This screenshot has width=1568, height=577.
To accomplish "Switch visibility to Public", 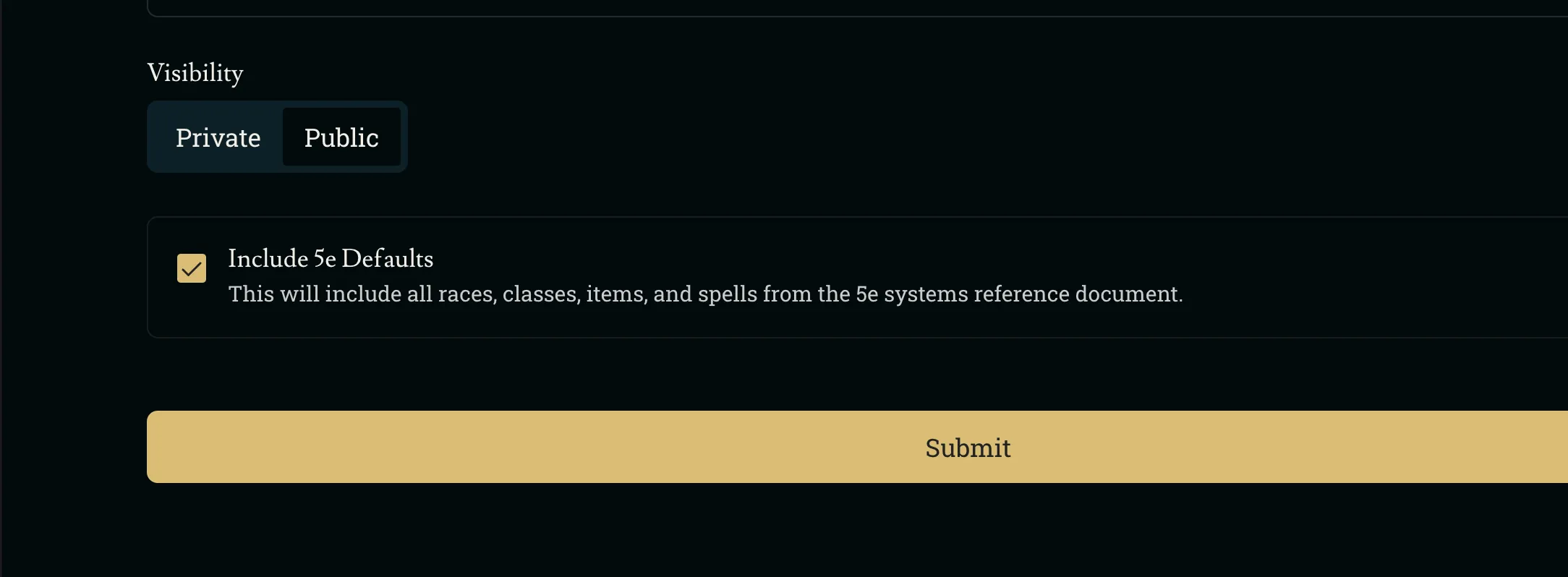I will click(x=341, y=137).
